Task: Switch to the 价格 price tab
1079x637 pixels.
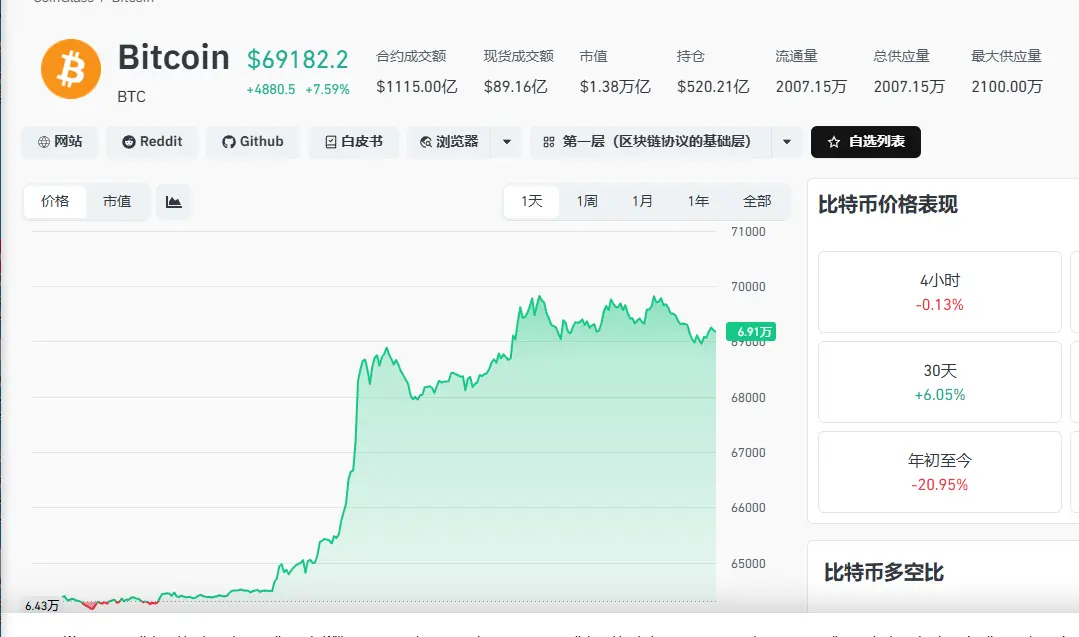Action: coord(55,202)
